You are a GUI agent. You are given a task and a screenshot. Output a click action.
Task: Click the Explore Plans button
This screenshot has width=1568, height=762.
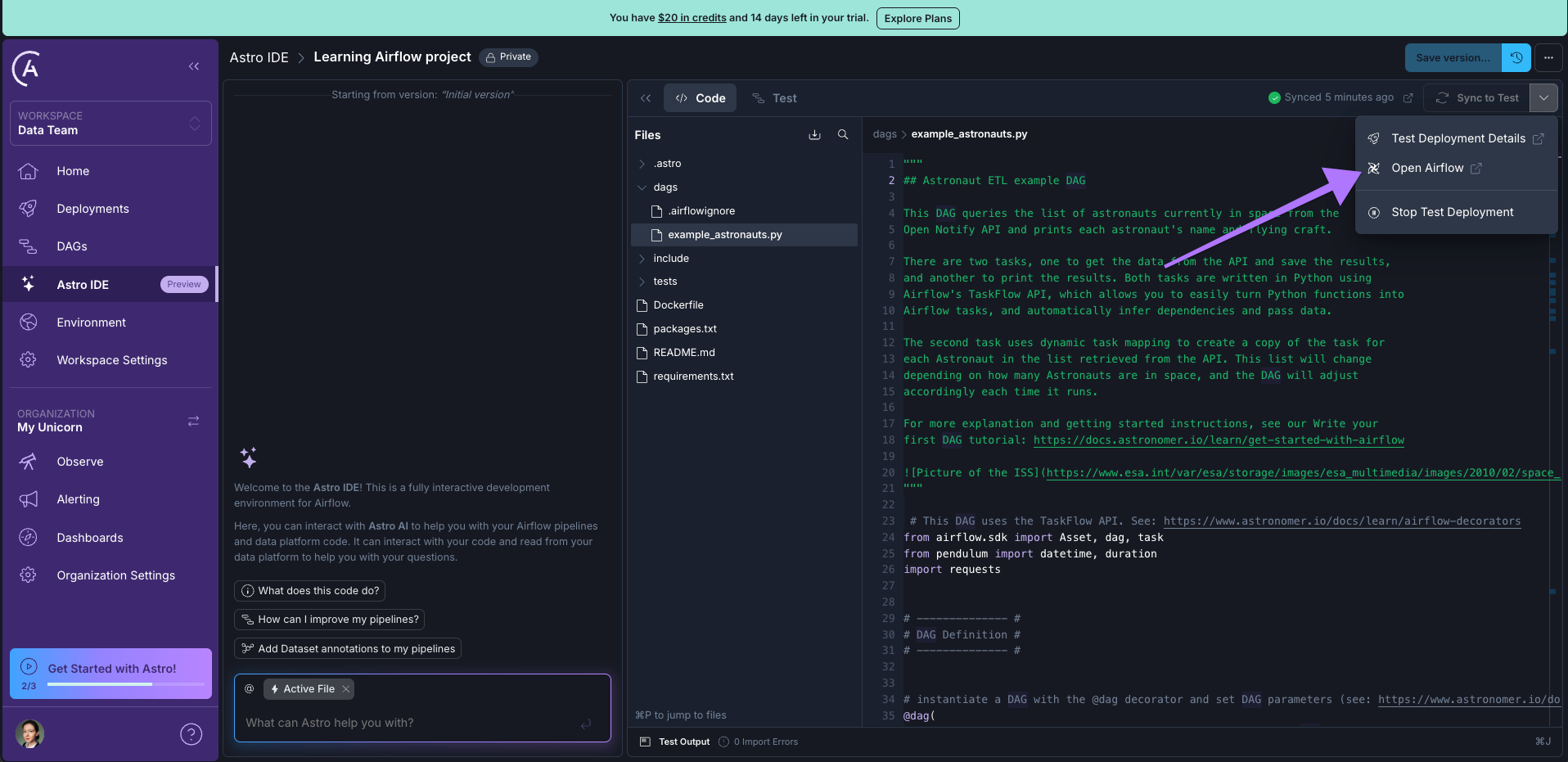[917, 17]
